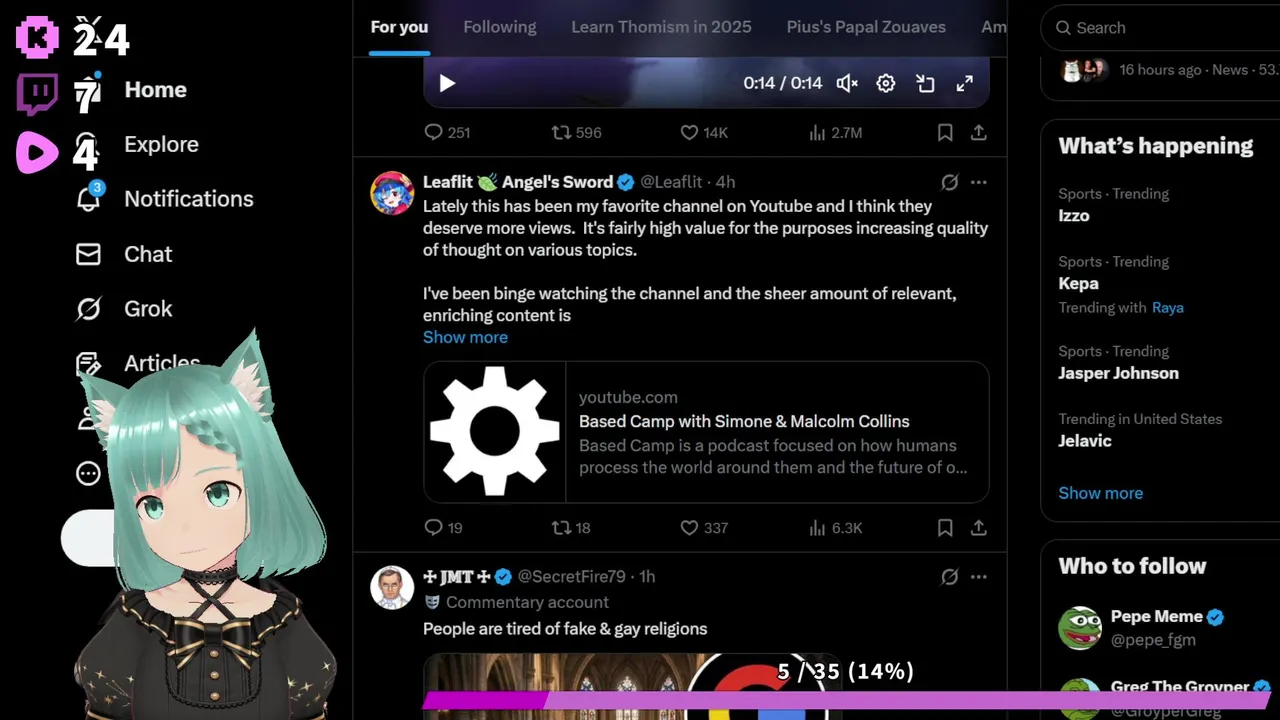Open more options on JMT's post
The height and width of the screenshot is (720, 1280).
pos(979,577)
